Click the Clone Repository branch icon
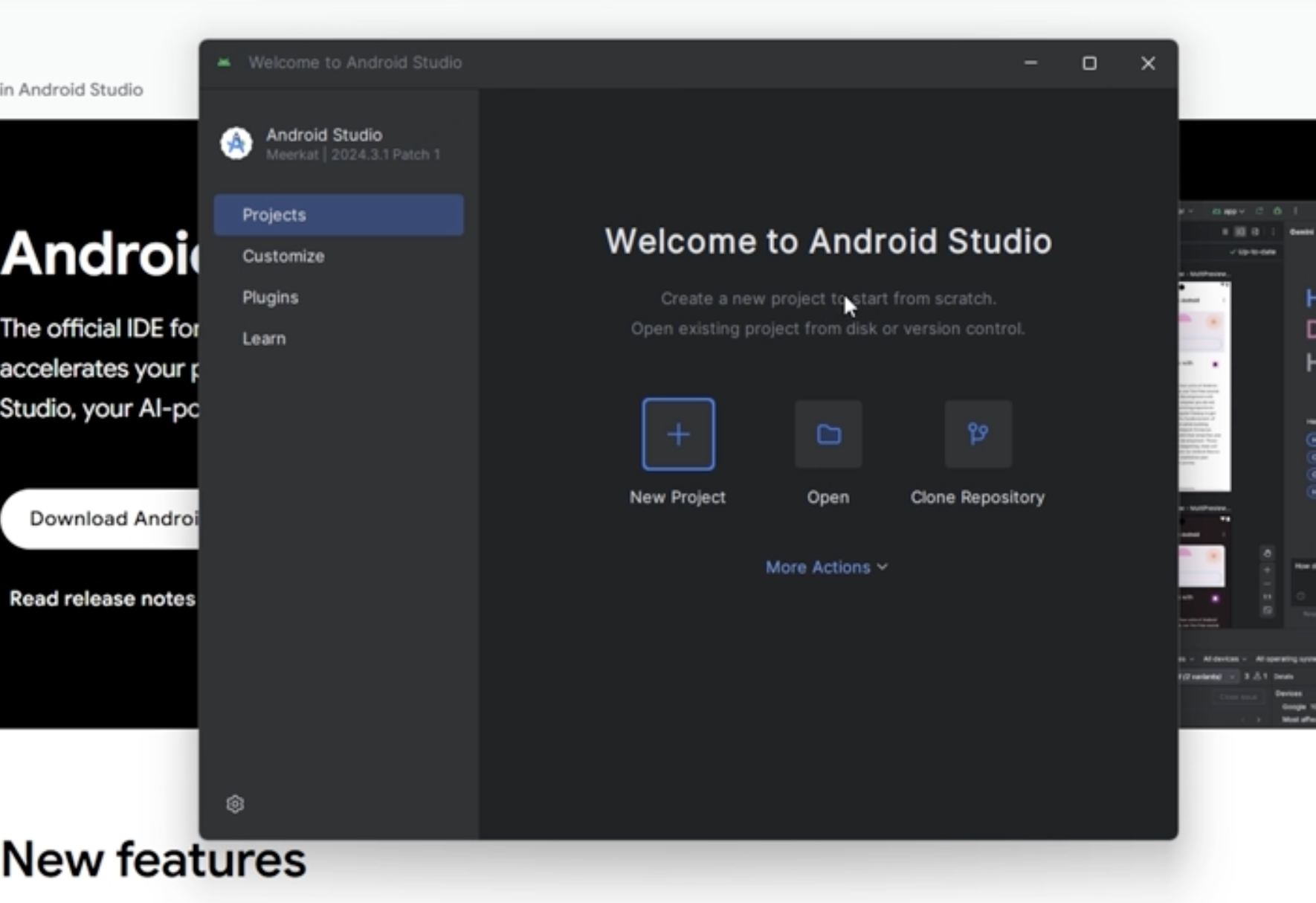This screenshot has width=1316, height=903. (978, 434)
